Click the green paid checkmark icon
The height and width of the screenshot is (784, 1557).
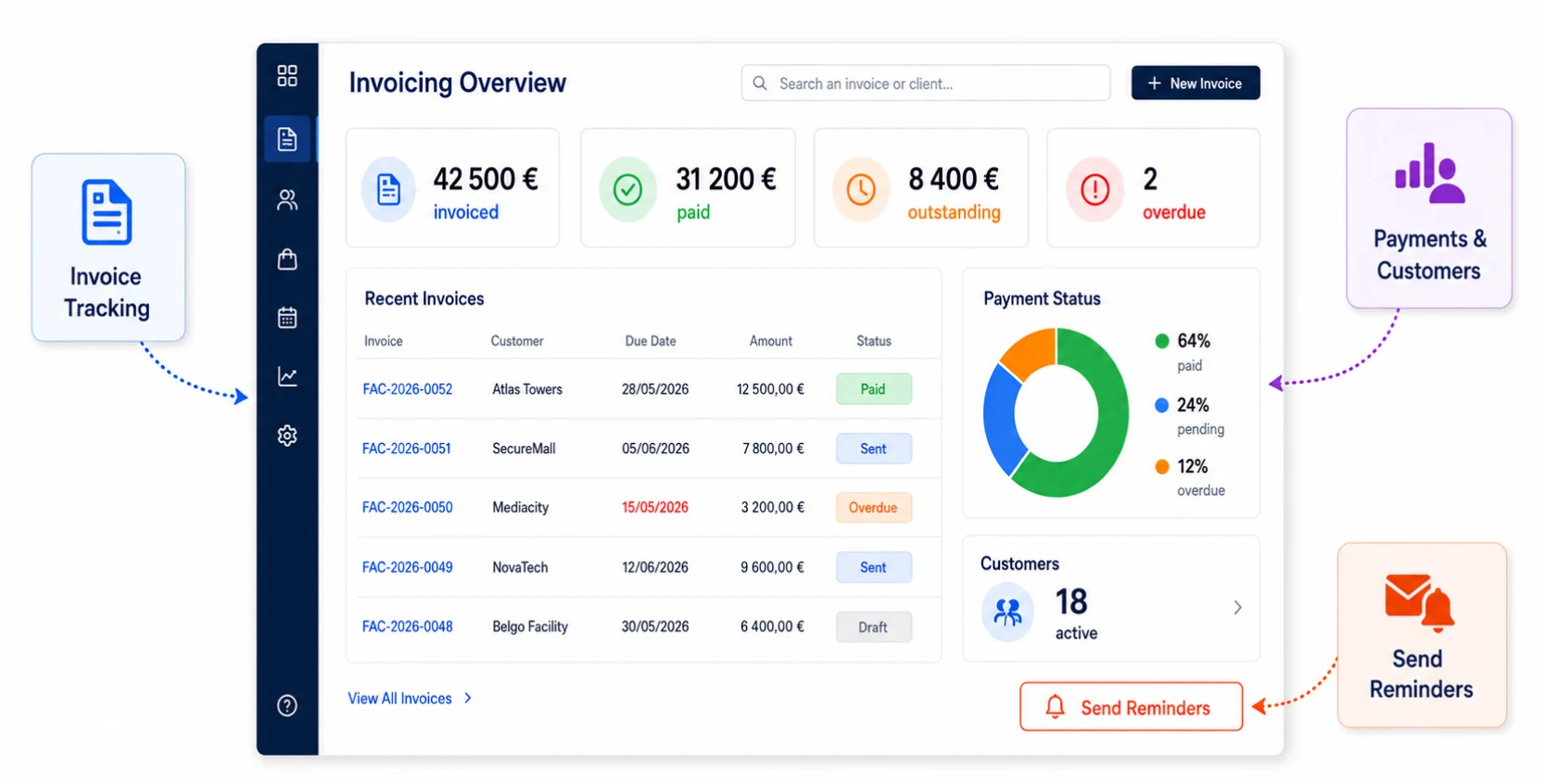627,190
